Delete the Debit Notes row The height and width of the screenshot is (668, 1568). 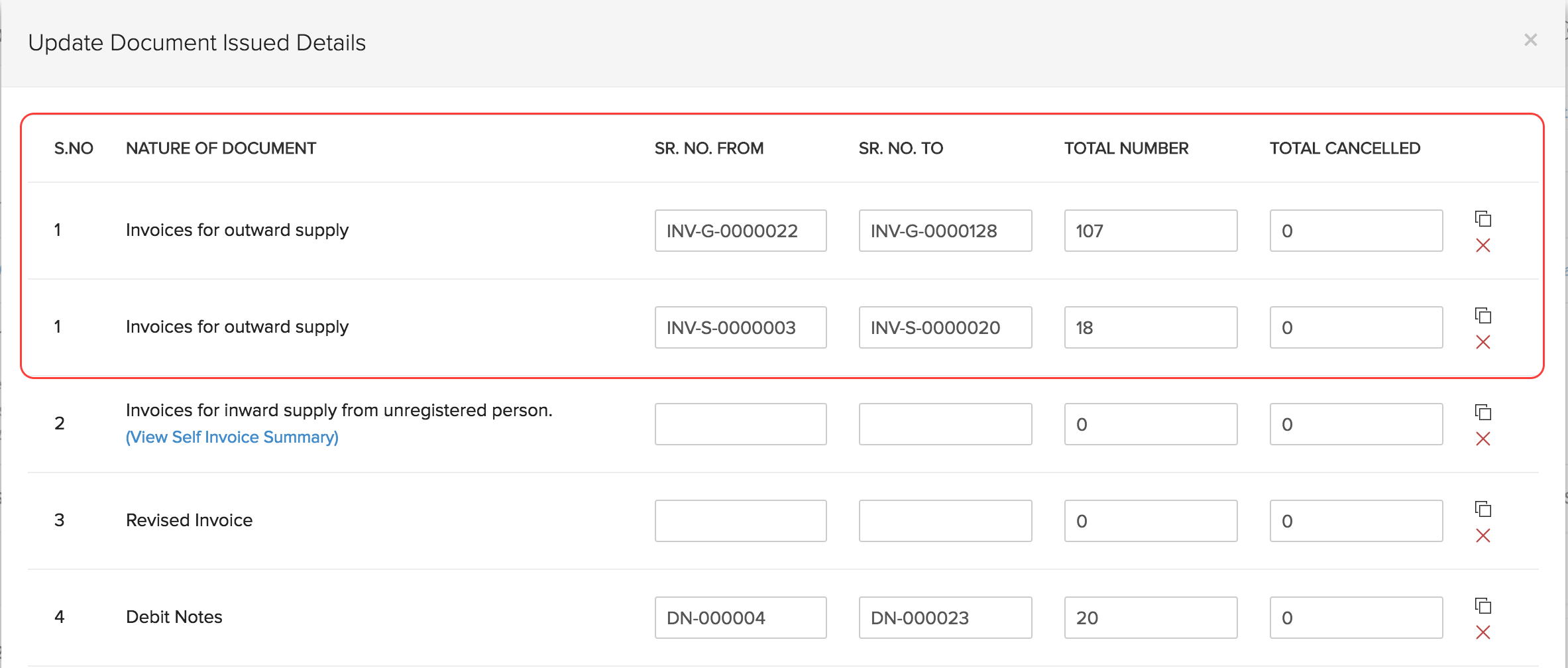click(1483, 633)
